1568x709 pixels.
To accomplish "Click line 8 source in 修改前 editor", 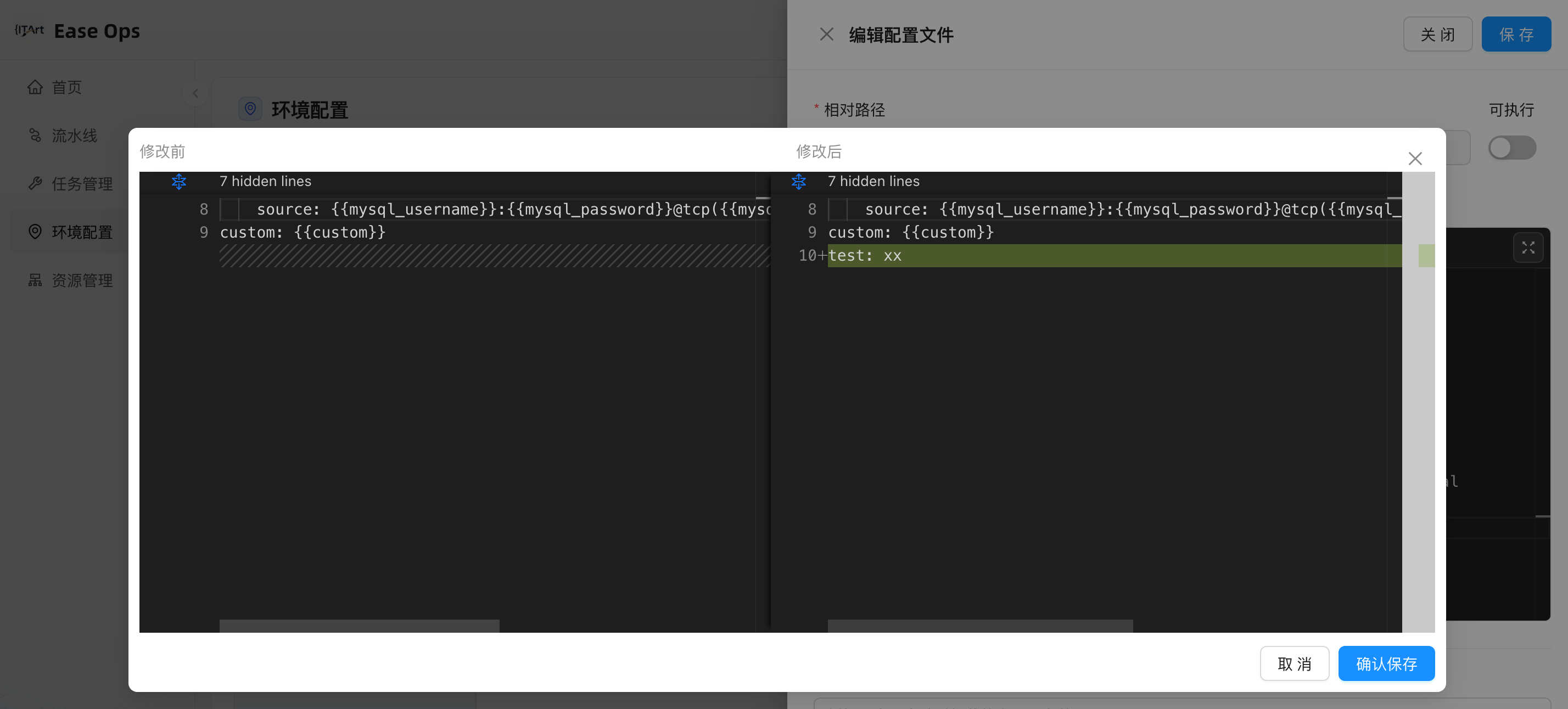I will (x=513, y=210).
